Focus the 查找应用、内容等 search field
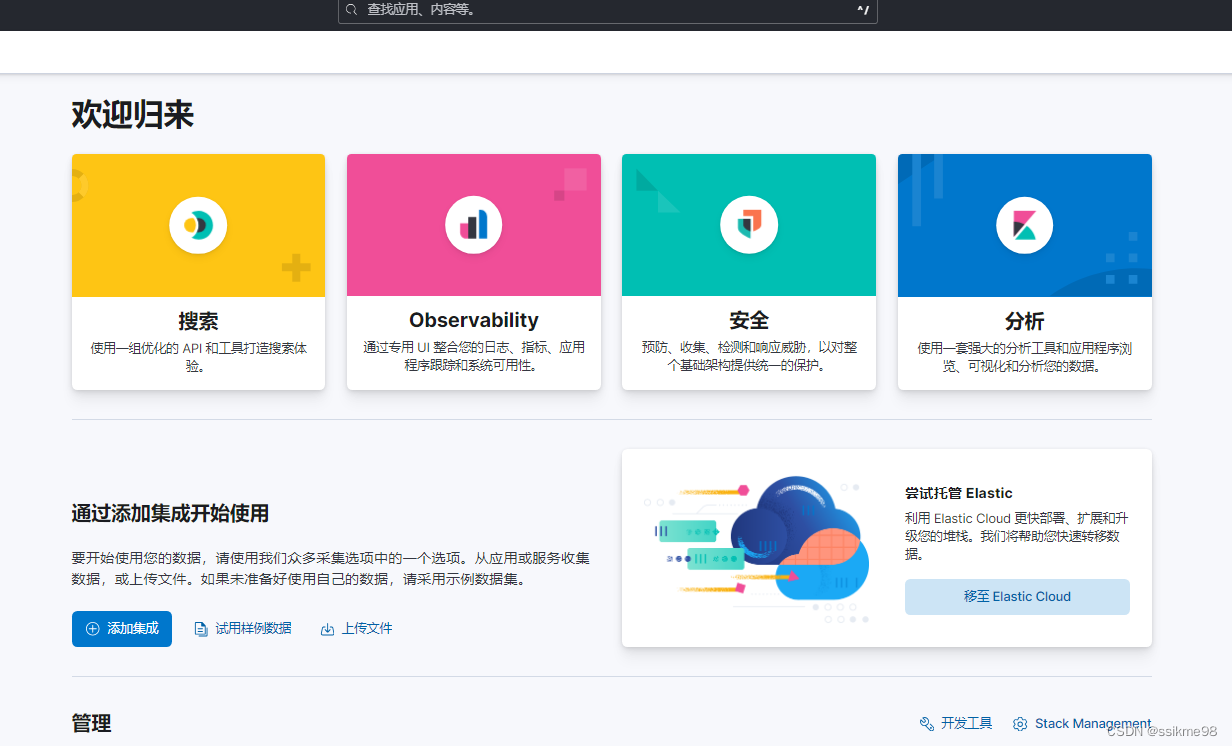Viewport: 1232px width, 746px height. (608, 10)
